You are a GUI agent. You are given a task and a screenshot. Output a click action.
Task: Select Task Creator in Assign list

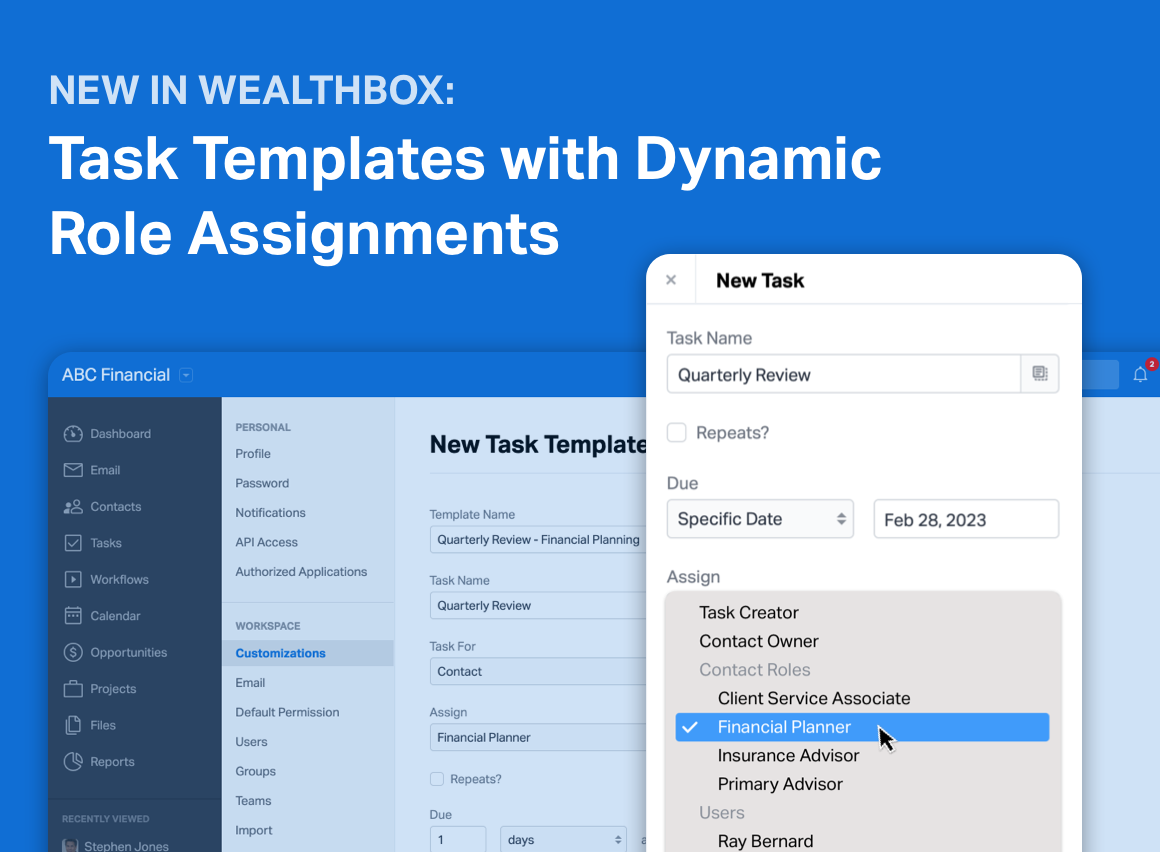coord(749,612)
